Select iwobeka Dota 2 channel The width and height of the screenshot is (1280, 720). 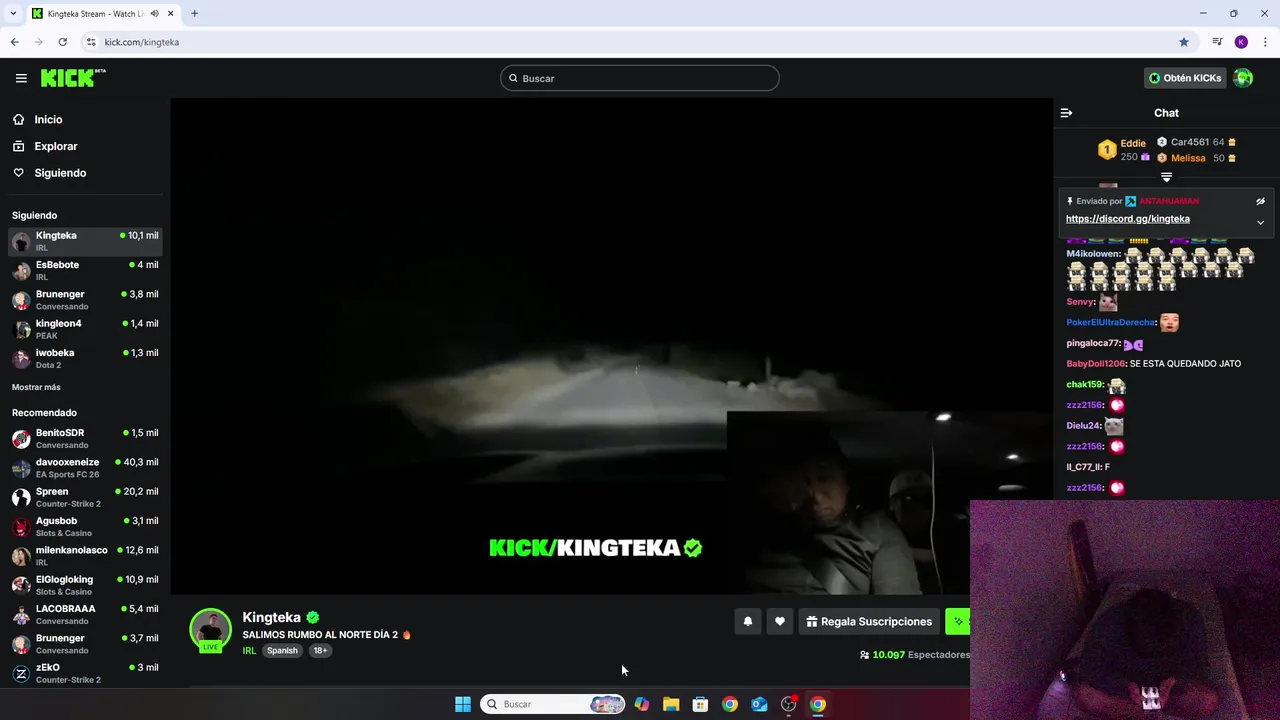[x=85, y=358]
